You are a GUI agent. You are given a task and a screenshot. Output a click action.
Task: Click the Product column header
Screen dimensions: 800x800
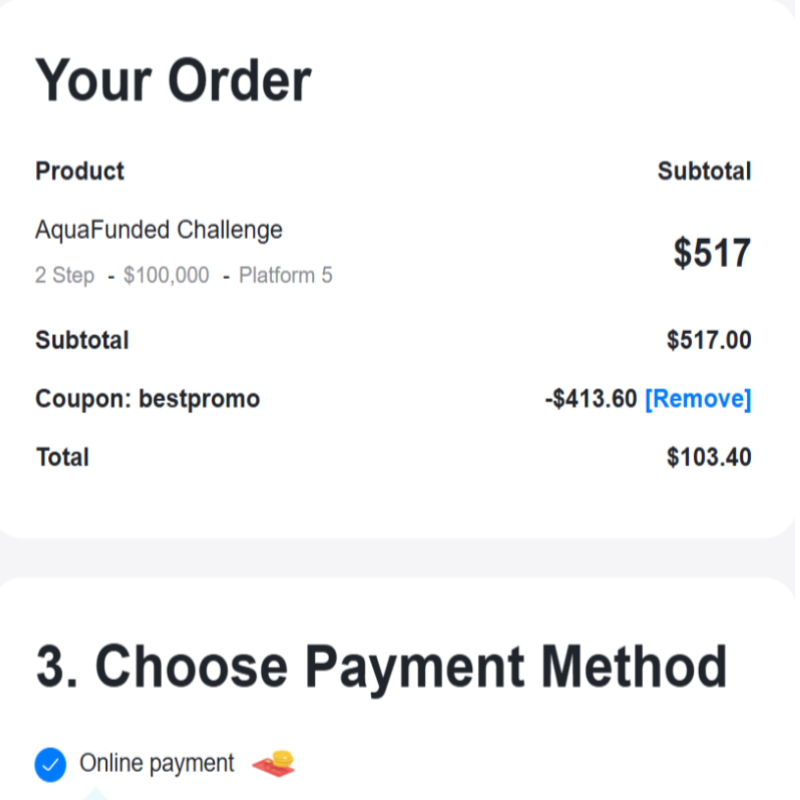point(80,171)
